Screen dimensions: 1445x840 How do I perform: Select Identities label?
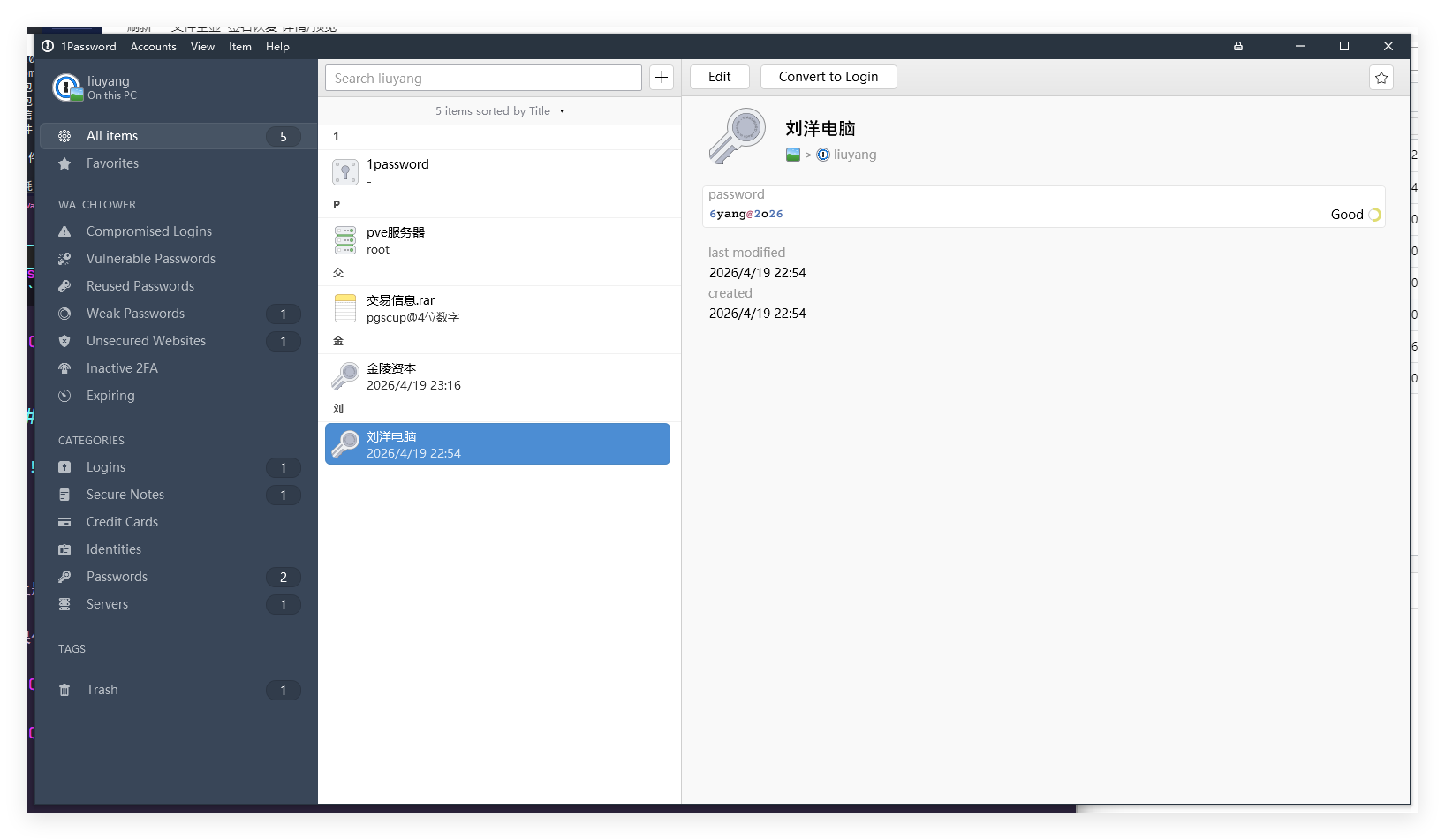[x=114, y=549]
